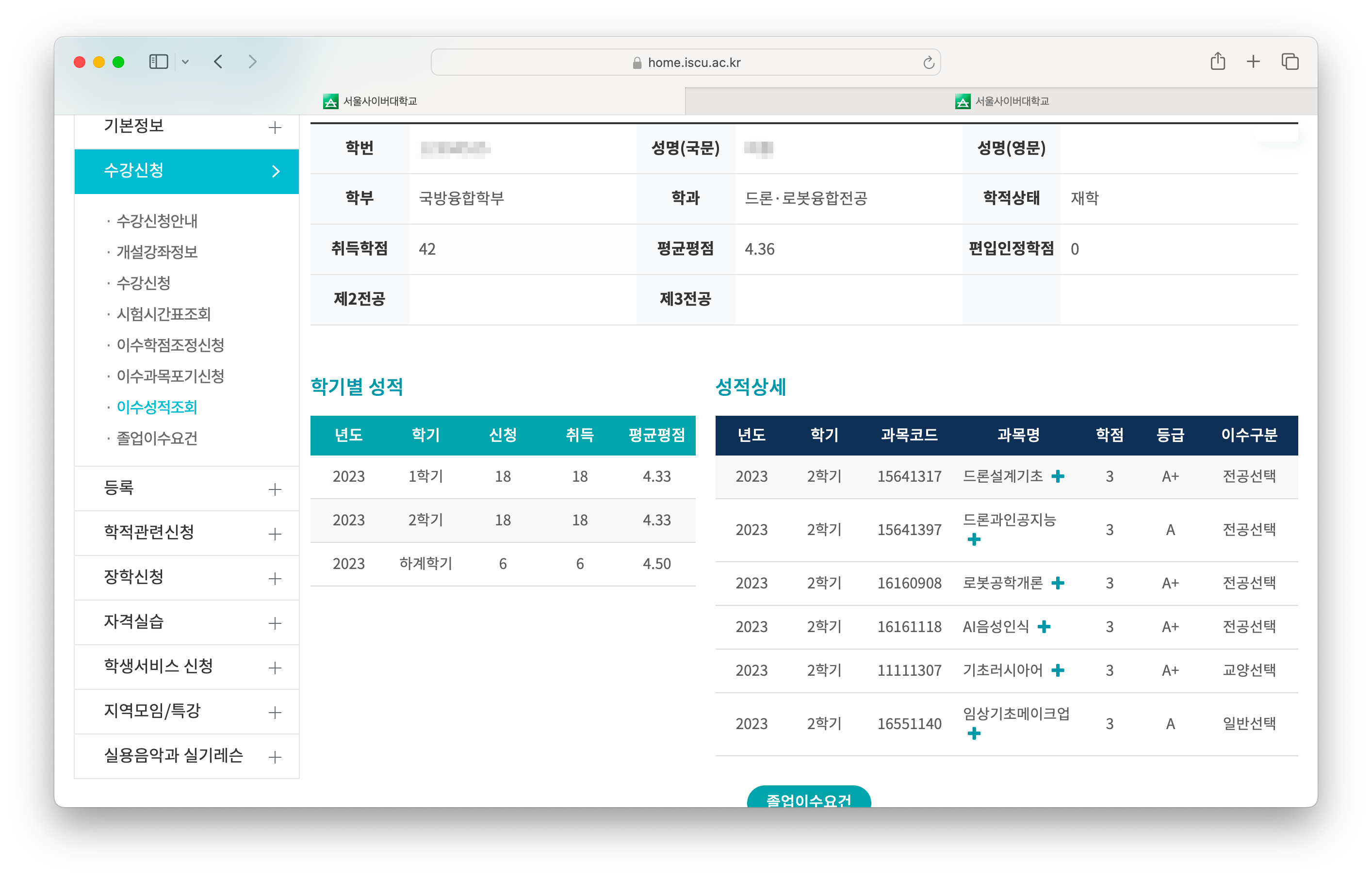This screenshot has height=879, width=1372.
Task: Open the 수강신청 submenu link
Action: point(143,283)
